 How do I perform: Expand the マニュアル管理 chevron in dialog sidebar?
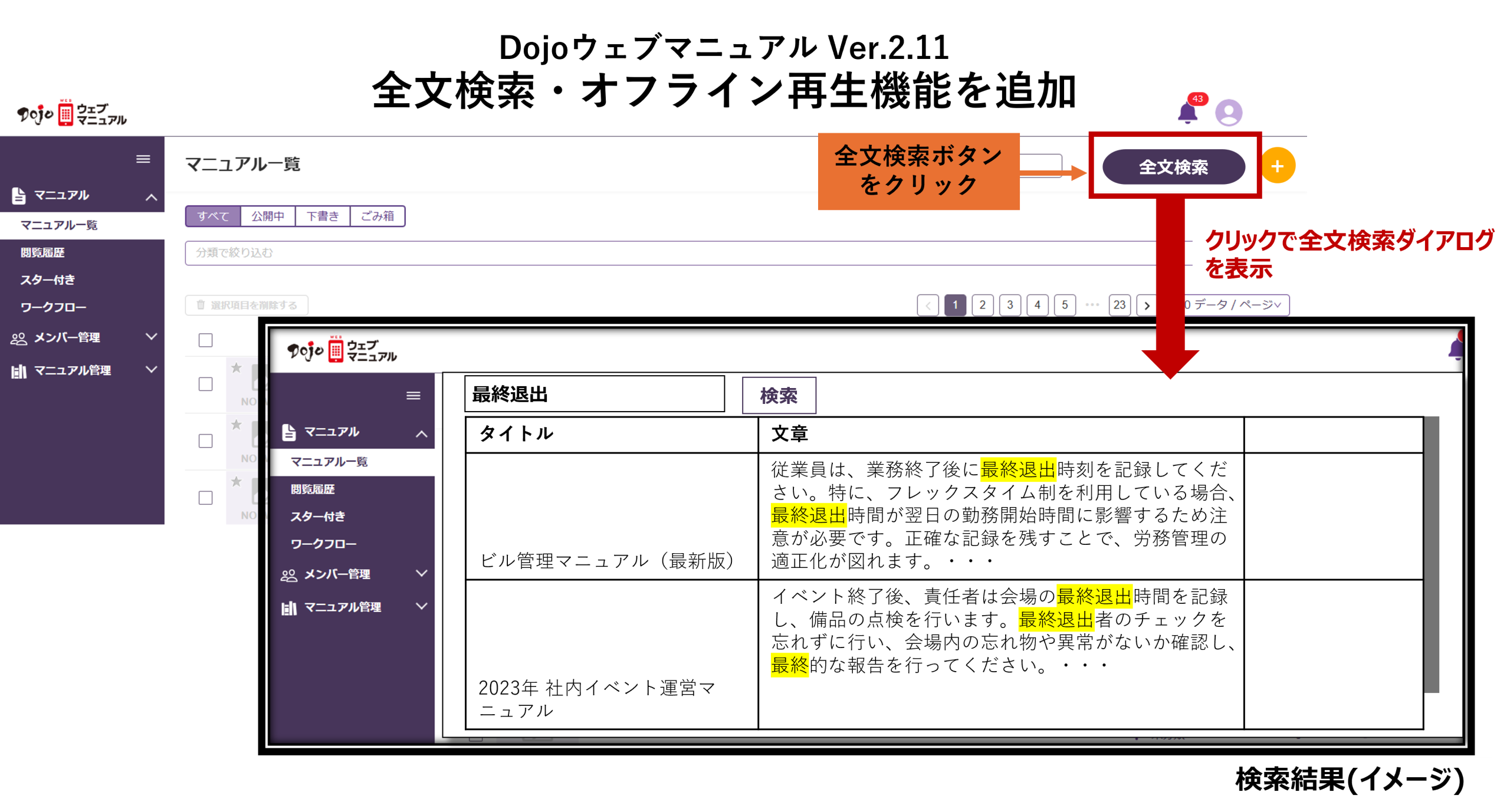pos(421,606)
